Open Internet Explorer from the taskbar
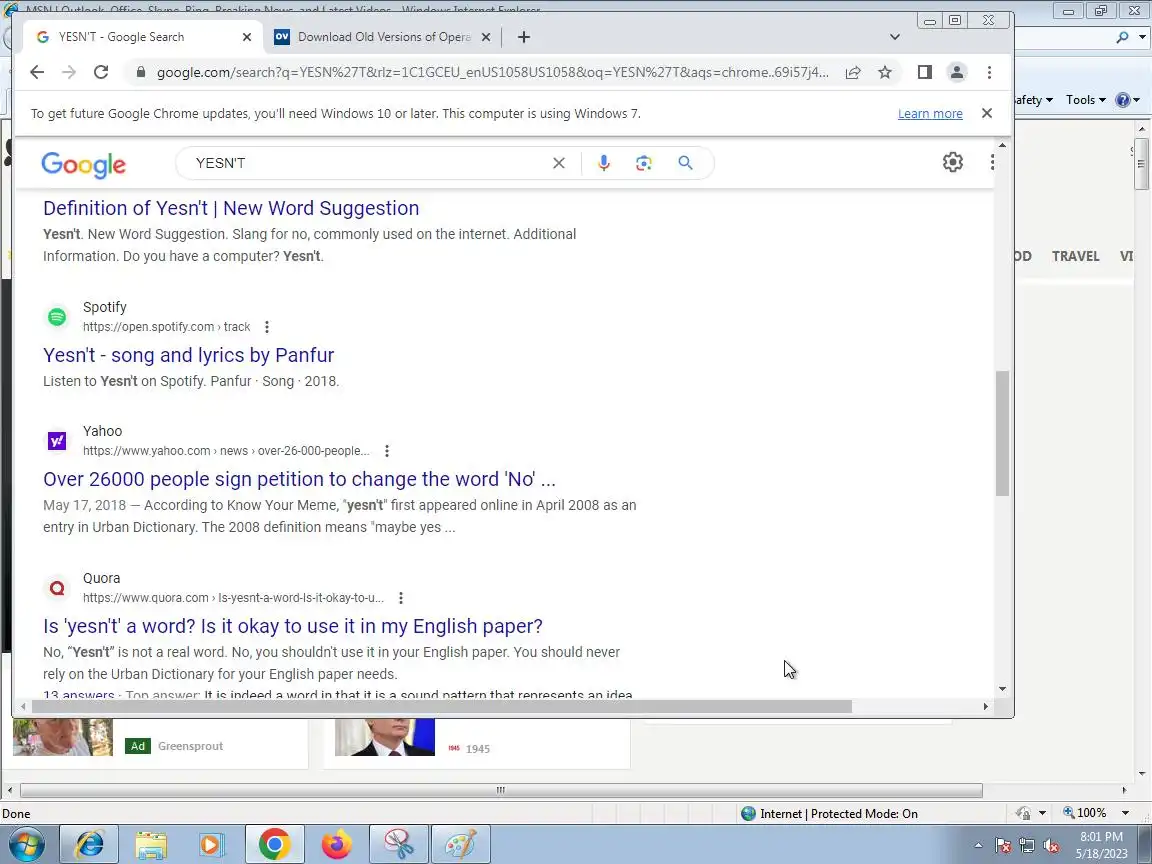The height and width of the screenshot is (864, 1152). pos(89,844)
